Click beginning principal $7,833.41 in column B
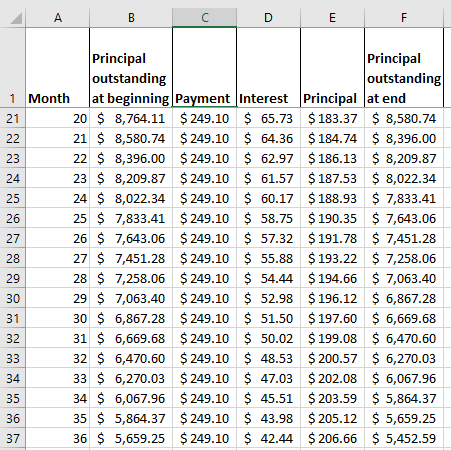Screen dimensions: 451x450 tap(131, 218)
